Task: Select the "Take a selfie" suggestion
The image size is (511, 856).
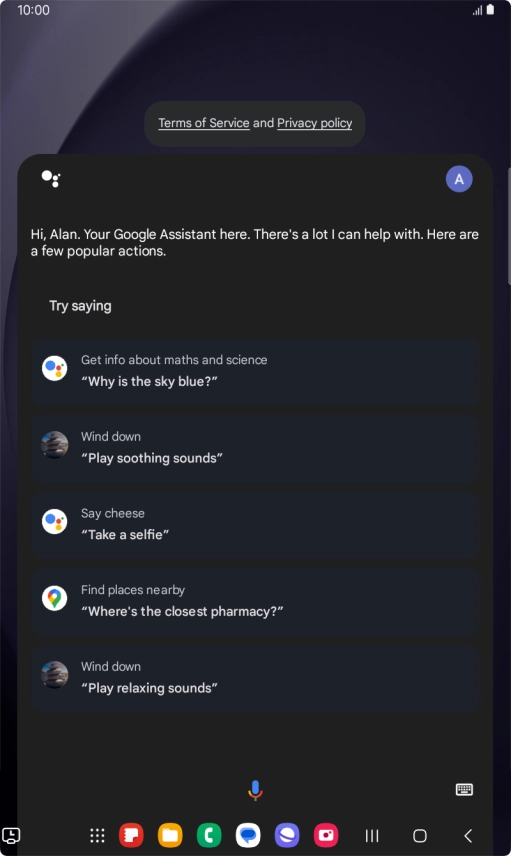Action: tap(256, 524)
